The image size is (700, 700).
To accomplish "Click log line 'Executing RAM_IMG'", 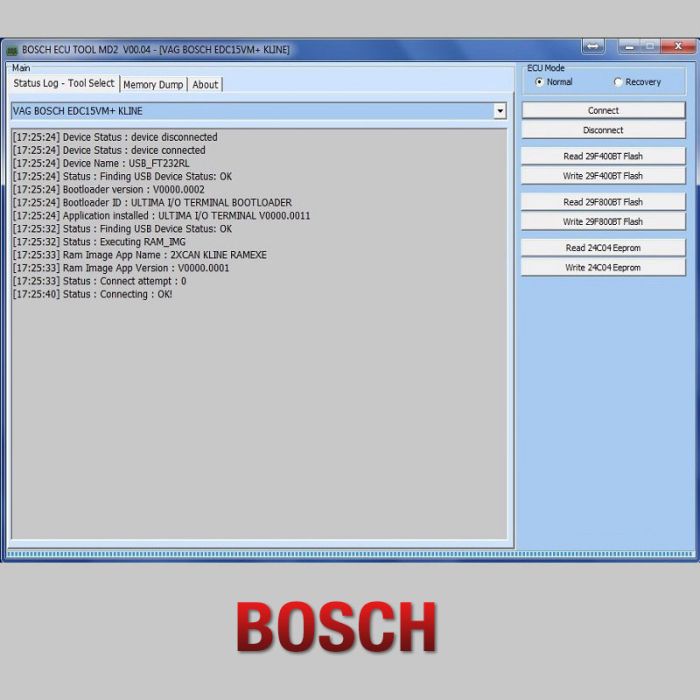I will (x=99, y=242).
